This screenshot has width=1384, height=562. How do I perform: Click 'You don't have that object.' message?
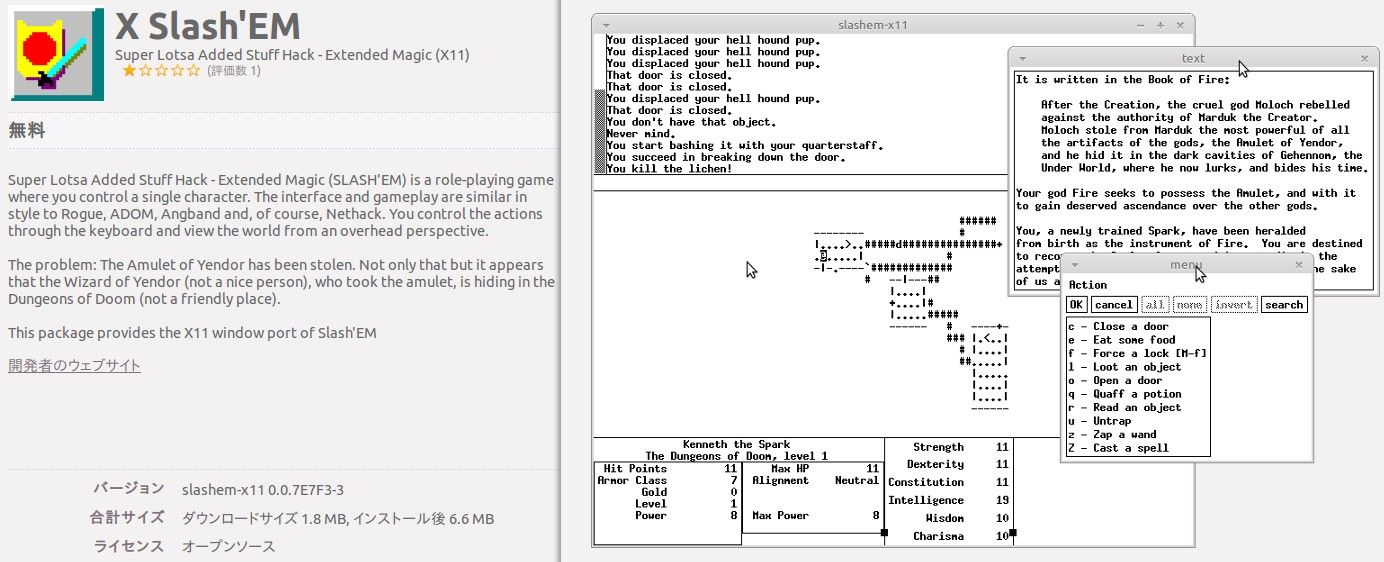[x=691, y=122]
